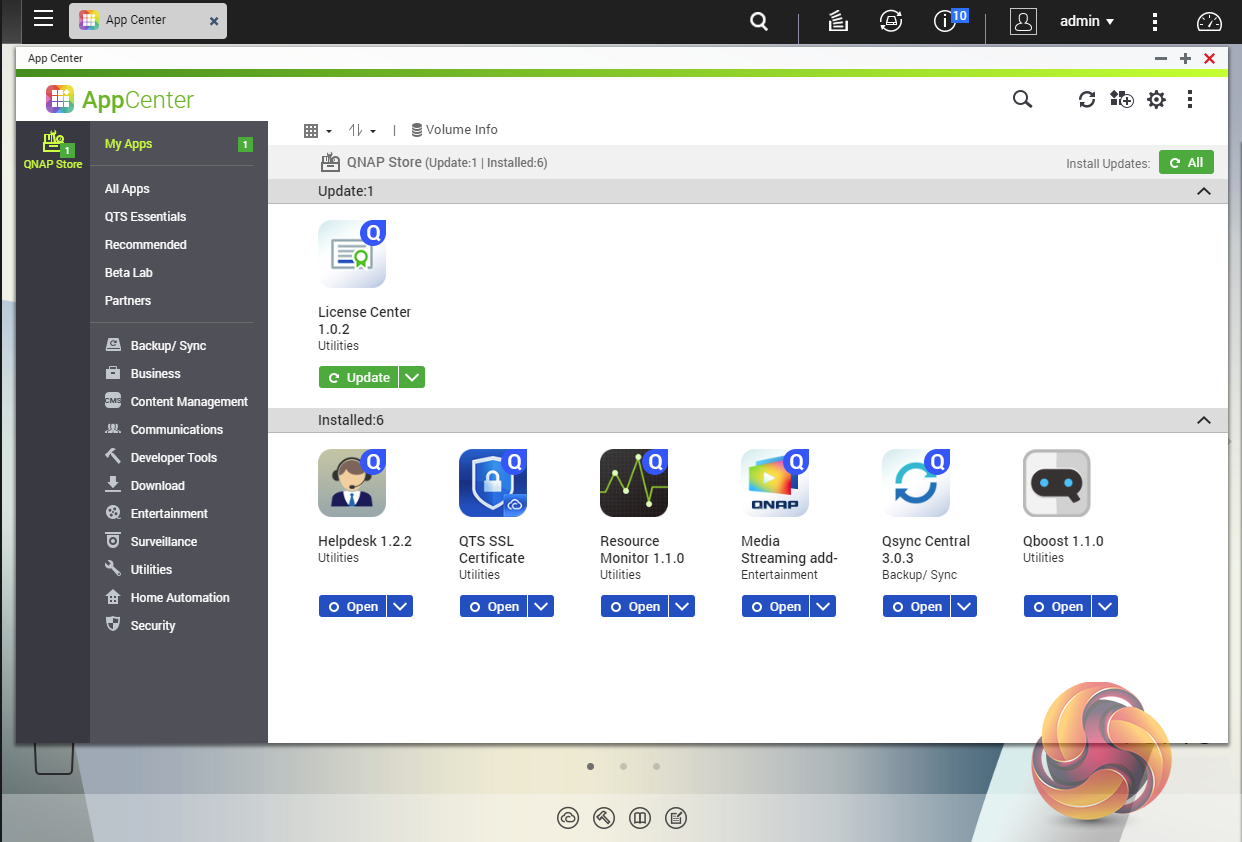Click the myQNAPcloud icon in bottom dock

coord(568,818)
